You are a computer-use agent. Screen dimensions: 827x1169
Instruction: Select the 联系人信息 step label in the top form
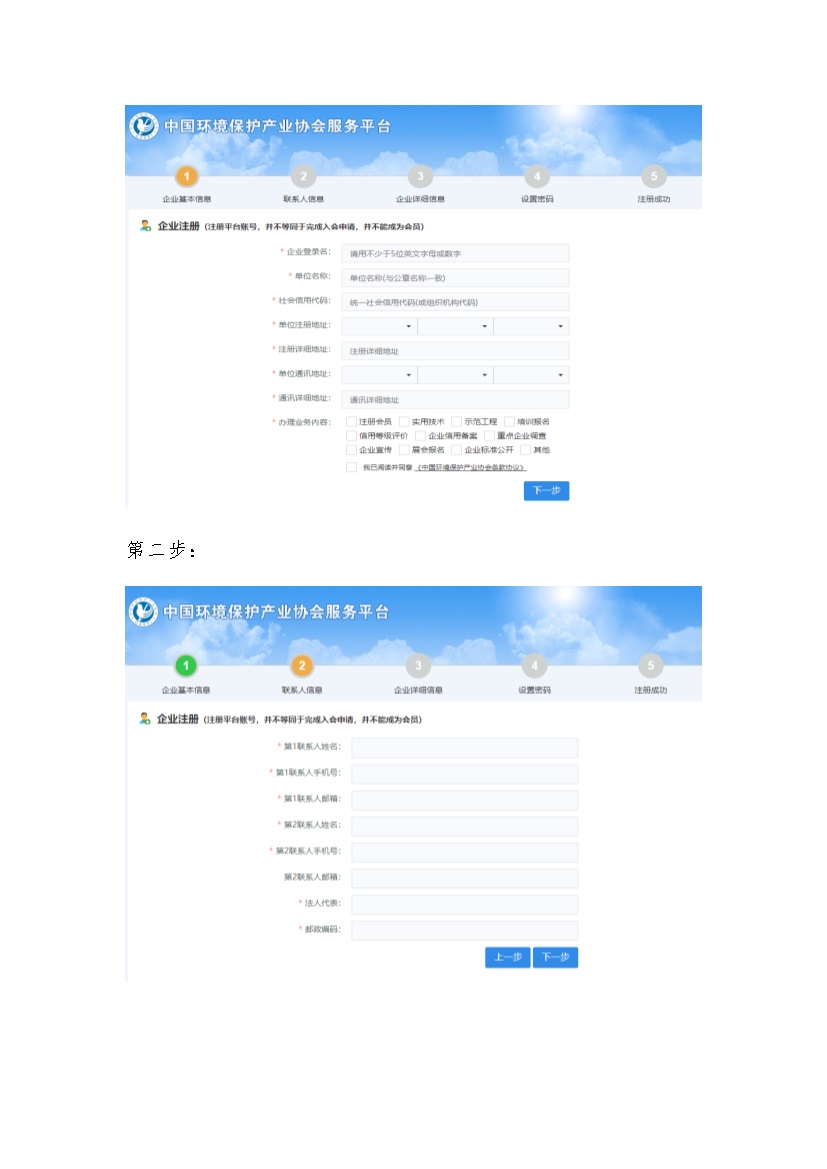(303, 199)
